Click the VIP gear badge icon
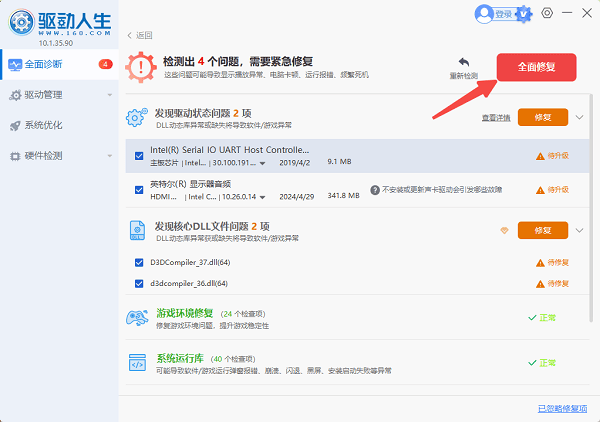 pyautogui.click(x=524, y=14)
